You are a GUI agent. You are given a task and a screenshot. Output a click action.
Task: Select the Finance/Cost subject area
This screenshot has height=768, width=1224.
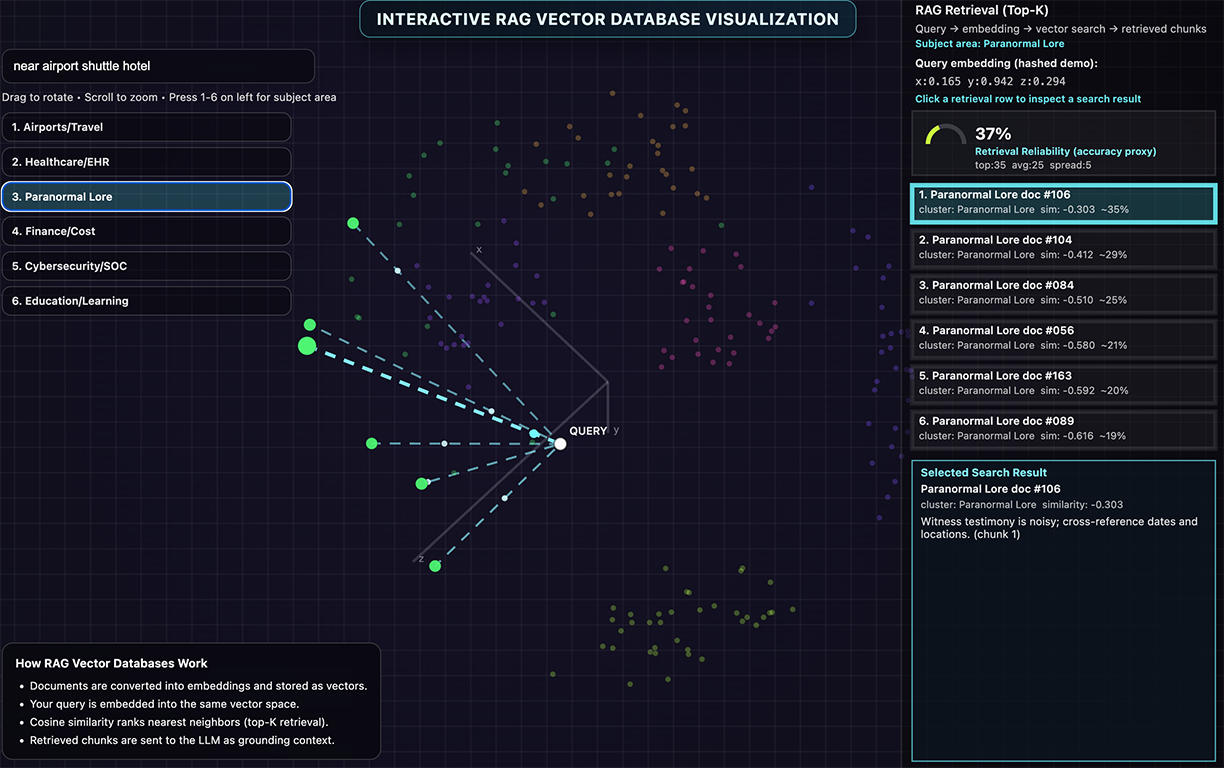146,231
